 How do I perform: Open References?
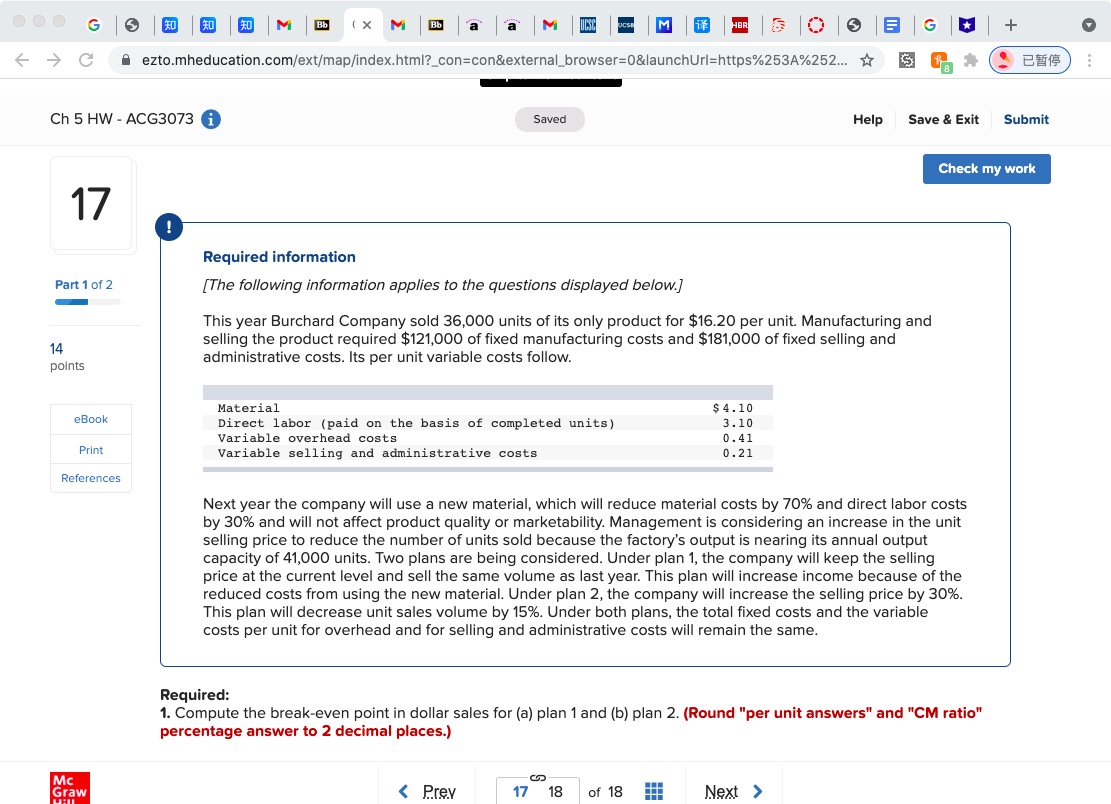pos(91,478)
